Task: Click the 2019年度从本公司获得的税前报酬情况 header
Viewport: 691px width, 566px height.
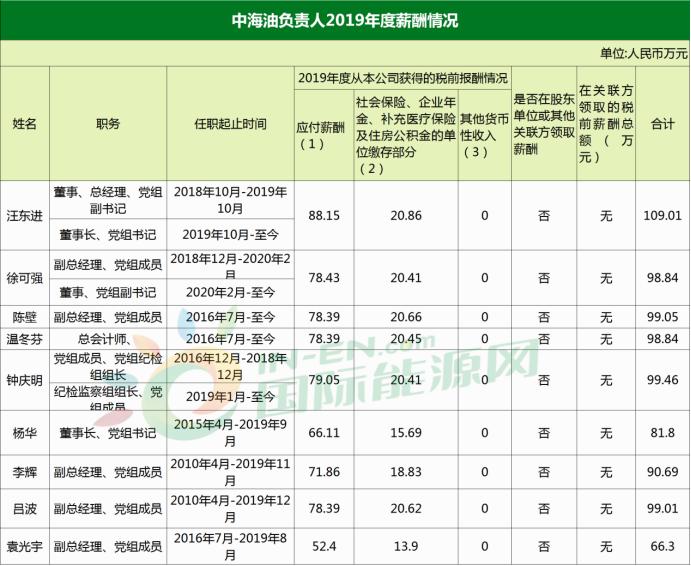Action: tap(403, 78)
